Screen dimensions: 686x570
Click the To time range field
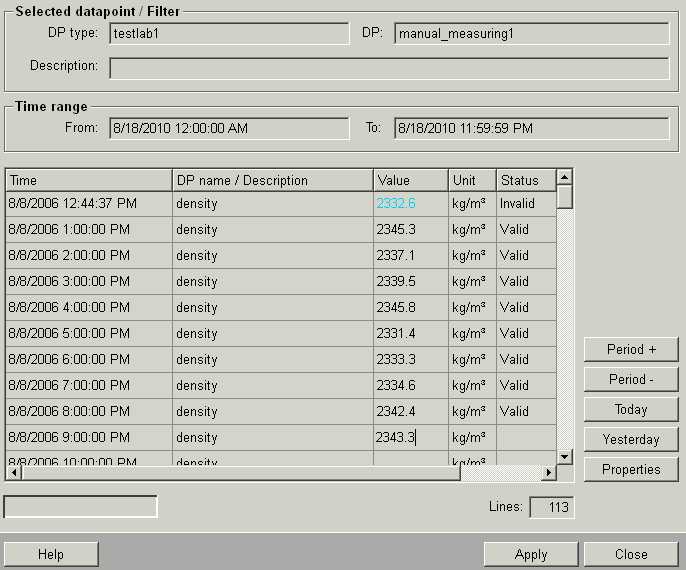[531, 128]
